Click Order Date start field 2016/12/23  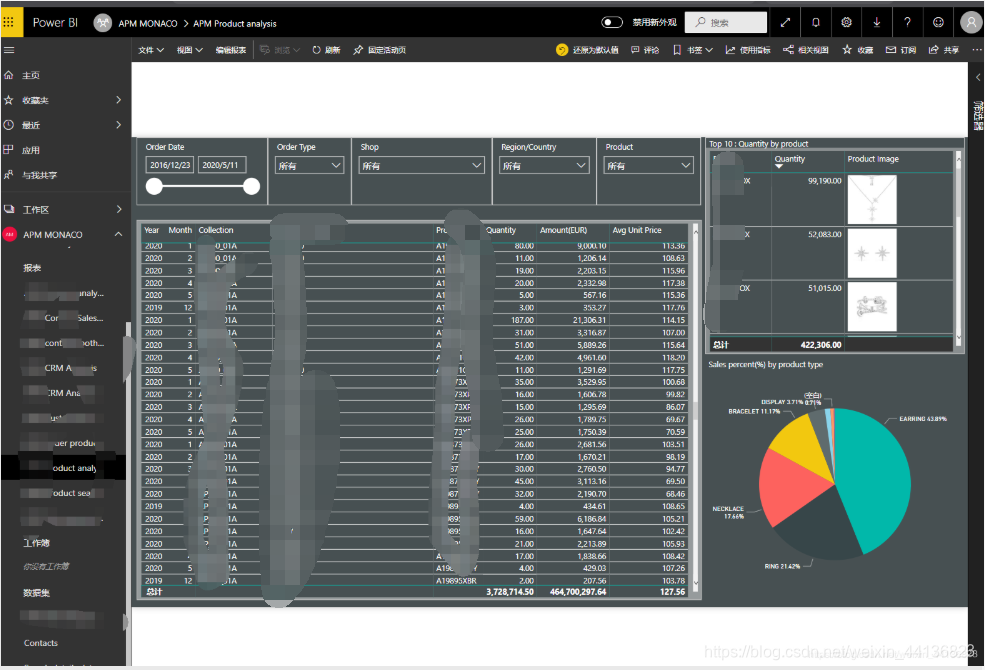[170, 165]
